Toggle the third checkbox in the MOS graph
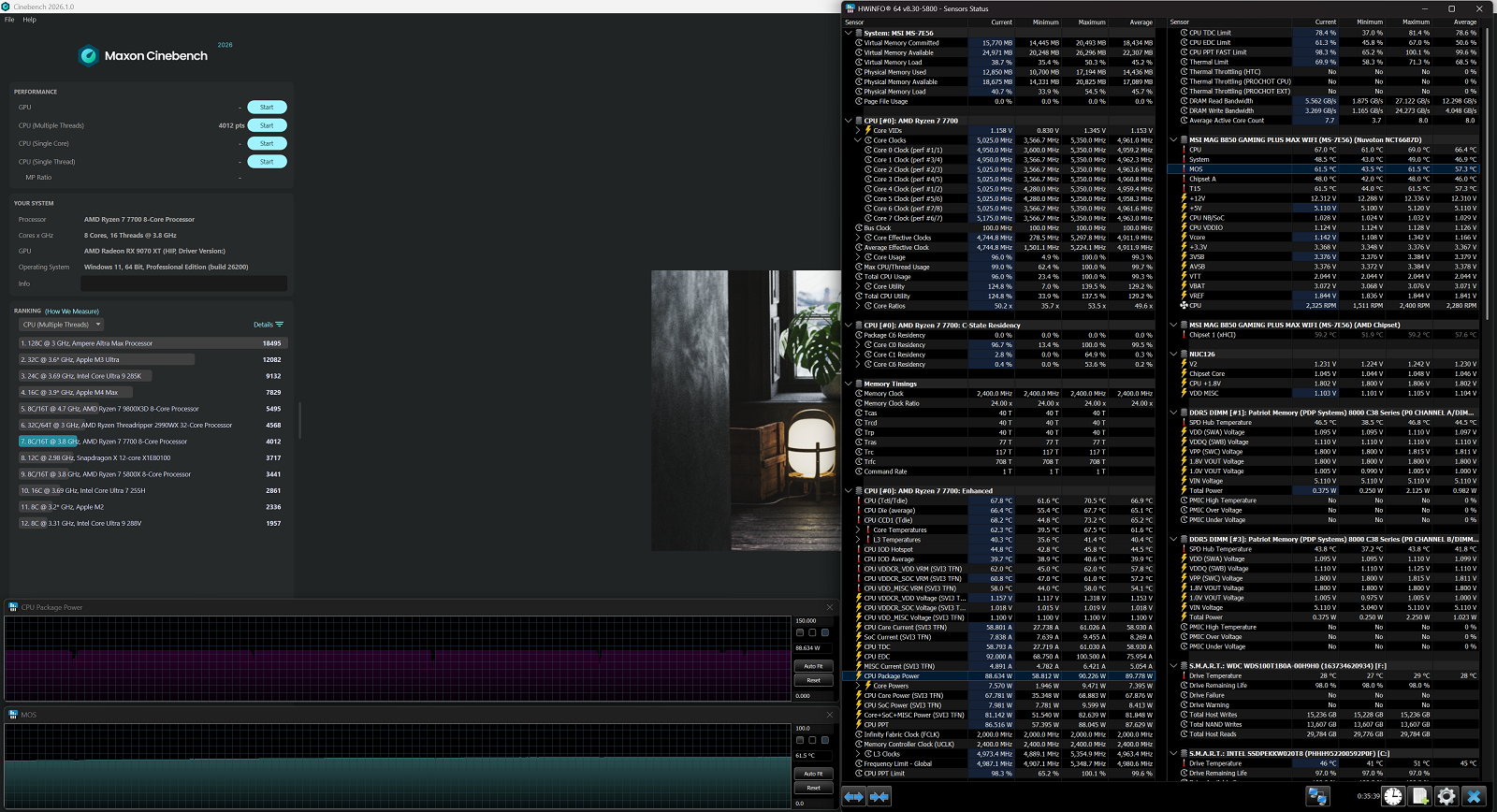The width and height of the screenshot is (1497, 812). pos(824,740)
